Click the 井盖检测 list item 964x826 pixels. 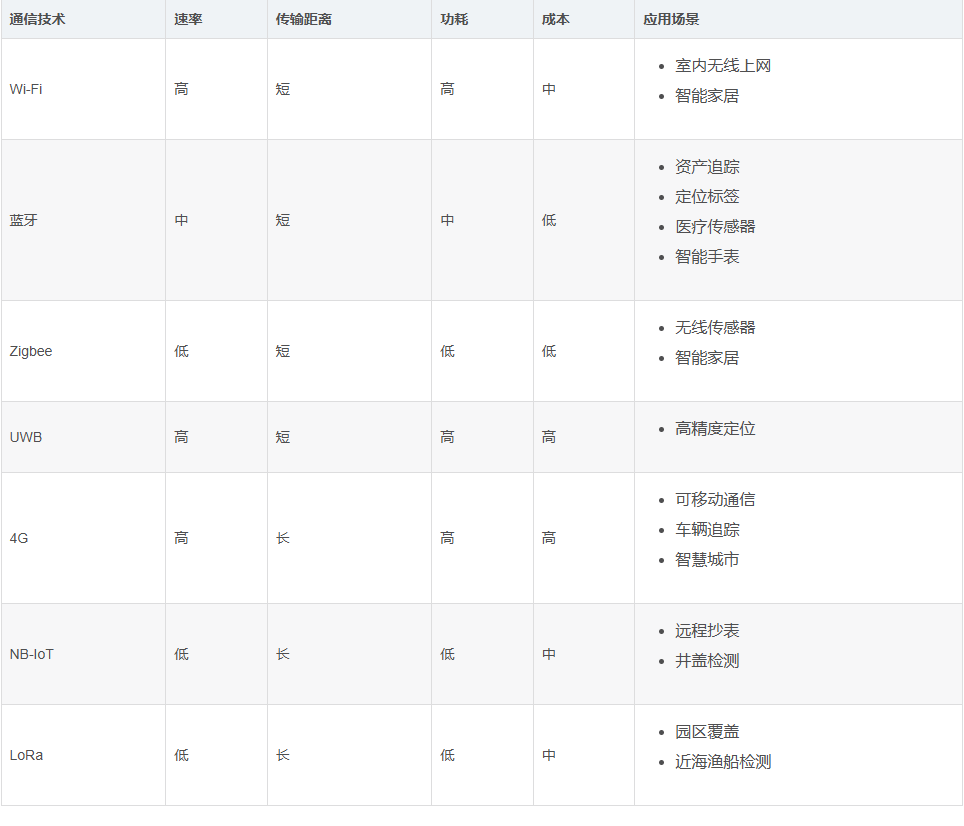pyautogui.click(x=707, y=661)
